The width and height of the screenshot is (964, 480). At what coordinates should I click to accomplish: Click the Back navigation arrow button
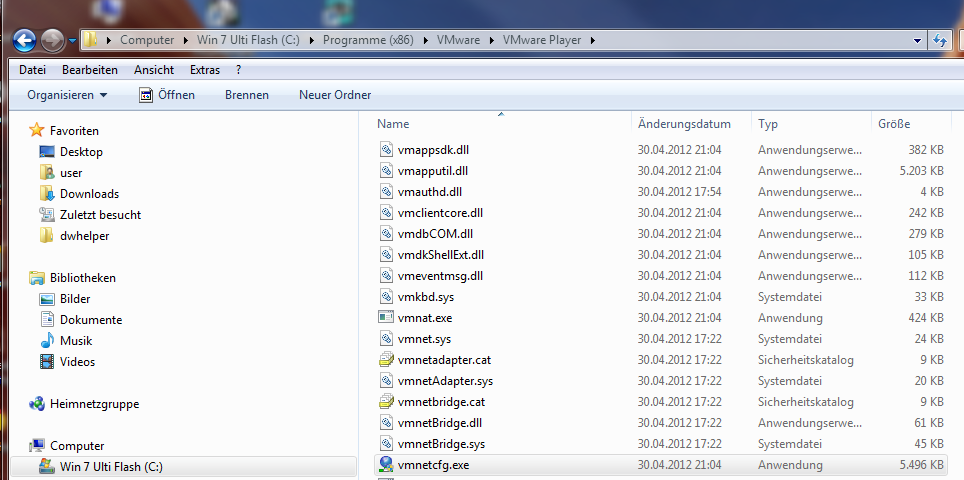pos(24,41)
